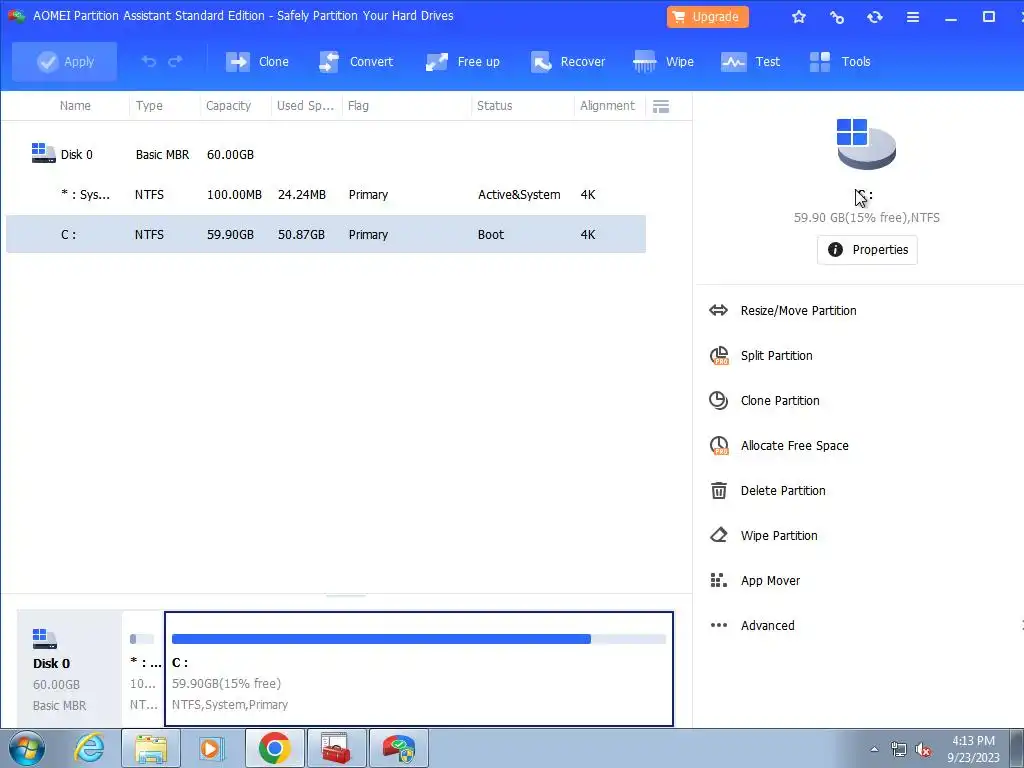Sort by the Status column header

(x=494, y=105)
